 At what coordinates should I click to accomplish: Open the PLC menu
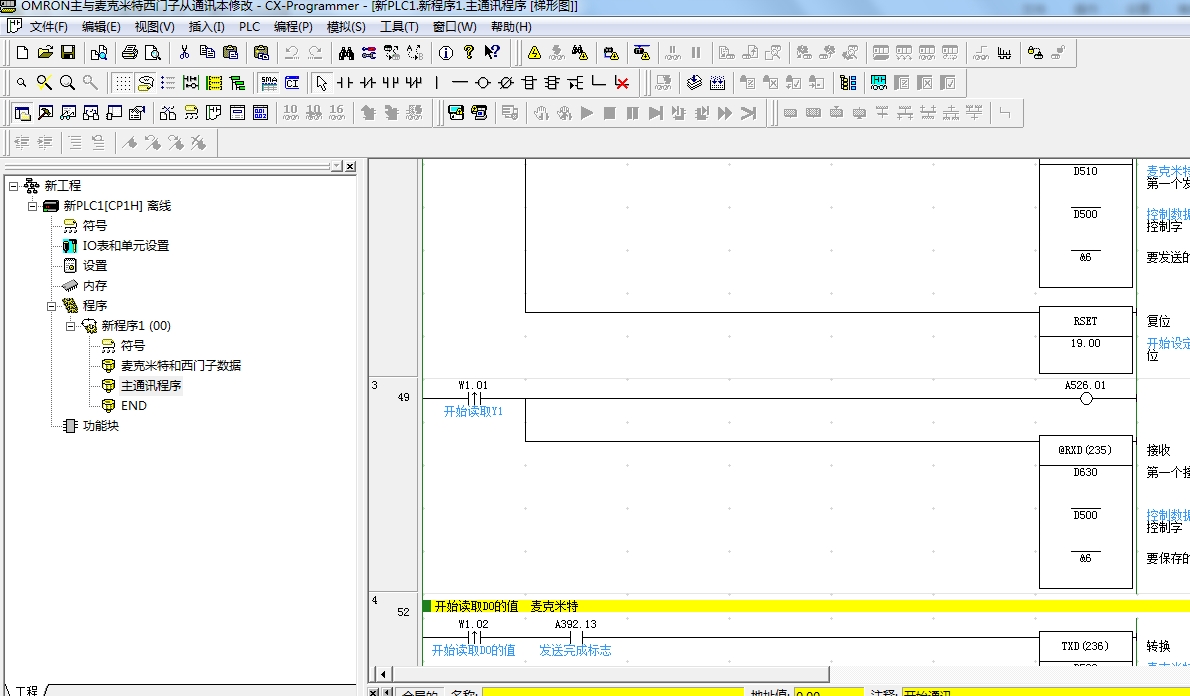pyautogui.click(x=250, y=27)
